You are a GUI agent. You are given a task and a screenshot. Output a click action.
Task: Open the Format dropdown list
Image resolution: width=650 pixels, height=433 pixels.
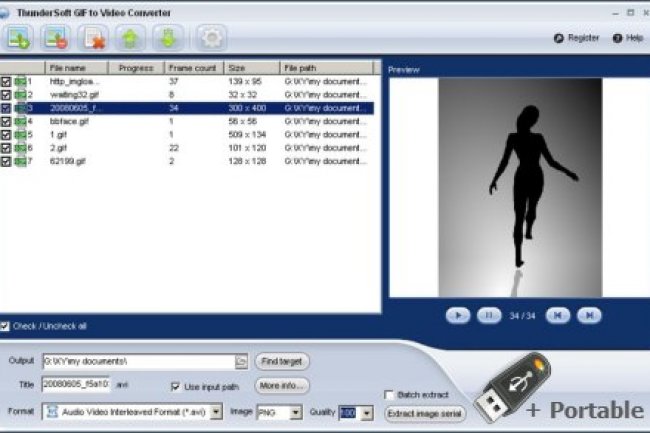pos(217,412)
